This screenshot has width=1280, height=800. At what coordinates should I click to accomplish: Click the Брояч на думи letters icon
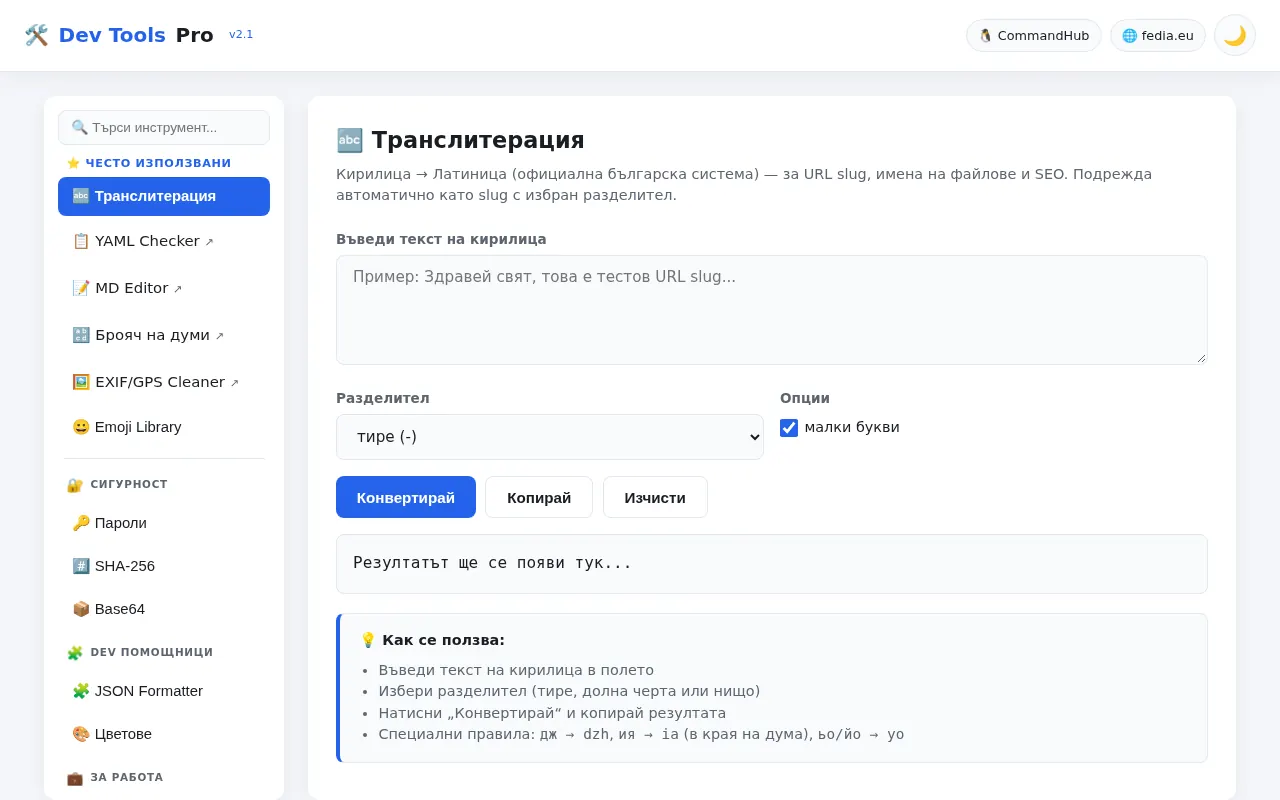pos(81,335)
